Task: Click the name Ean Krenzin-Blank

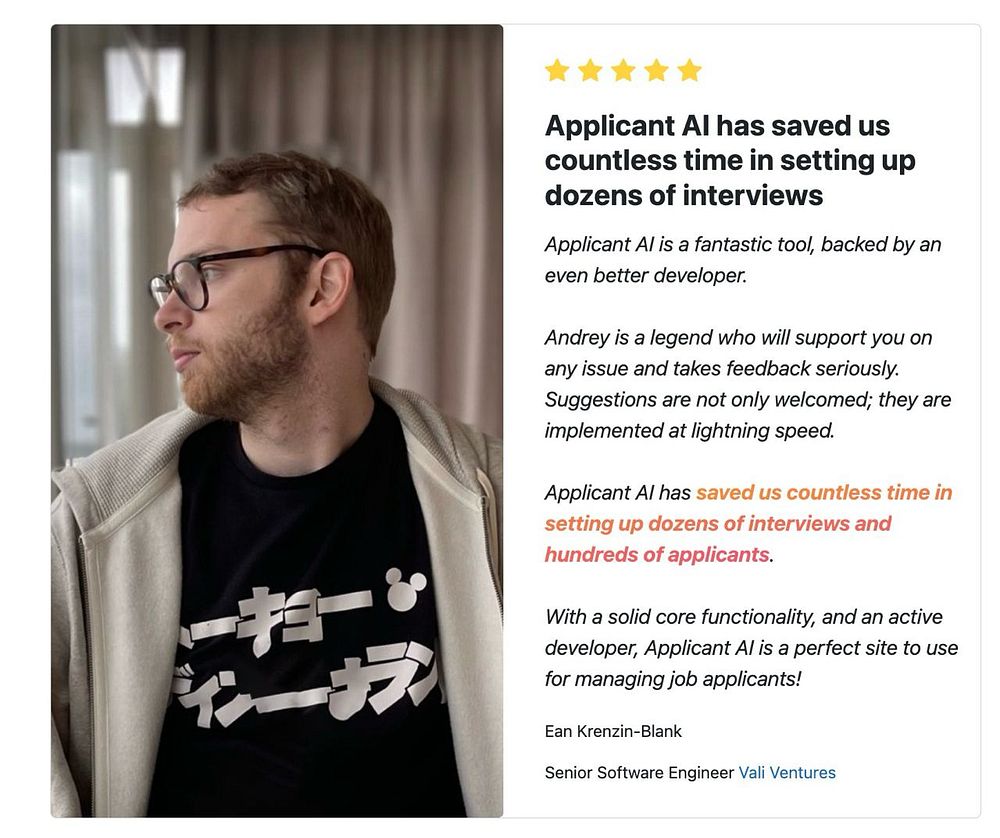Action: point(613,731)
